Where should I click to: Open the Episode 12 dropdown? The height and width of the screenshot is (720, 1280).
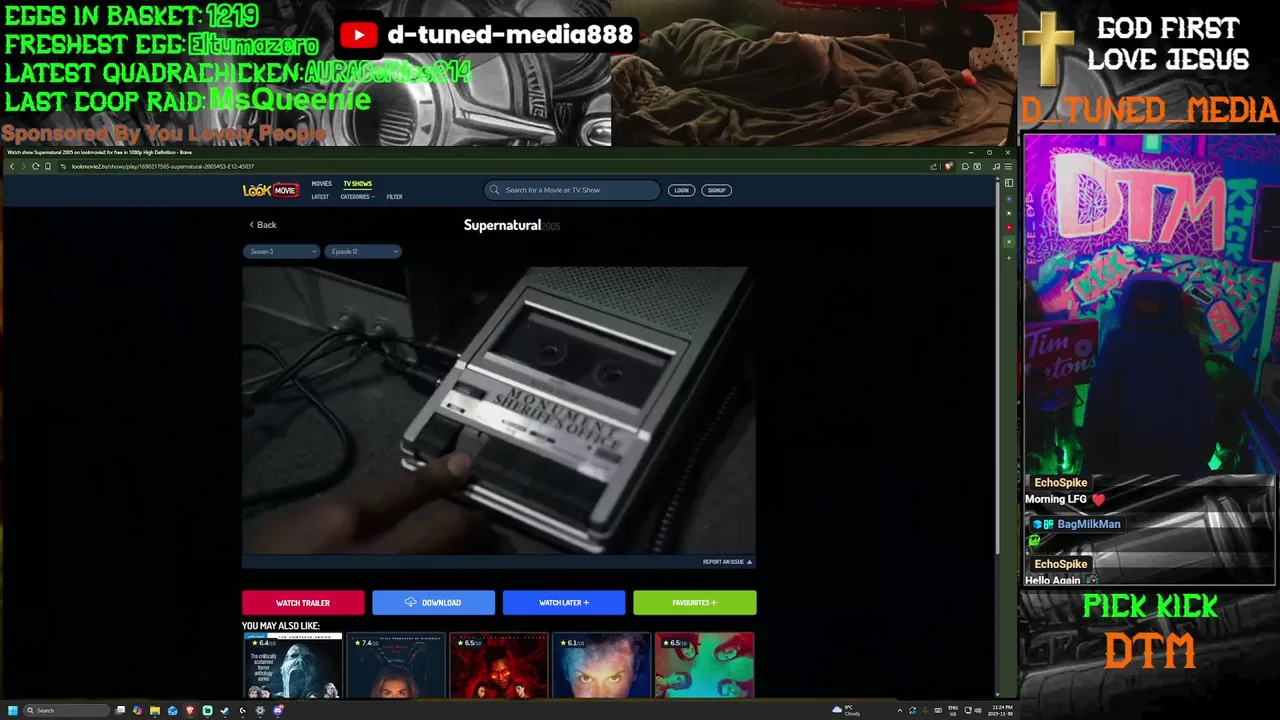pos(362,252)
